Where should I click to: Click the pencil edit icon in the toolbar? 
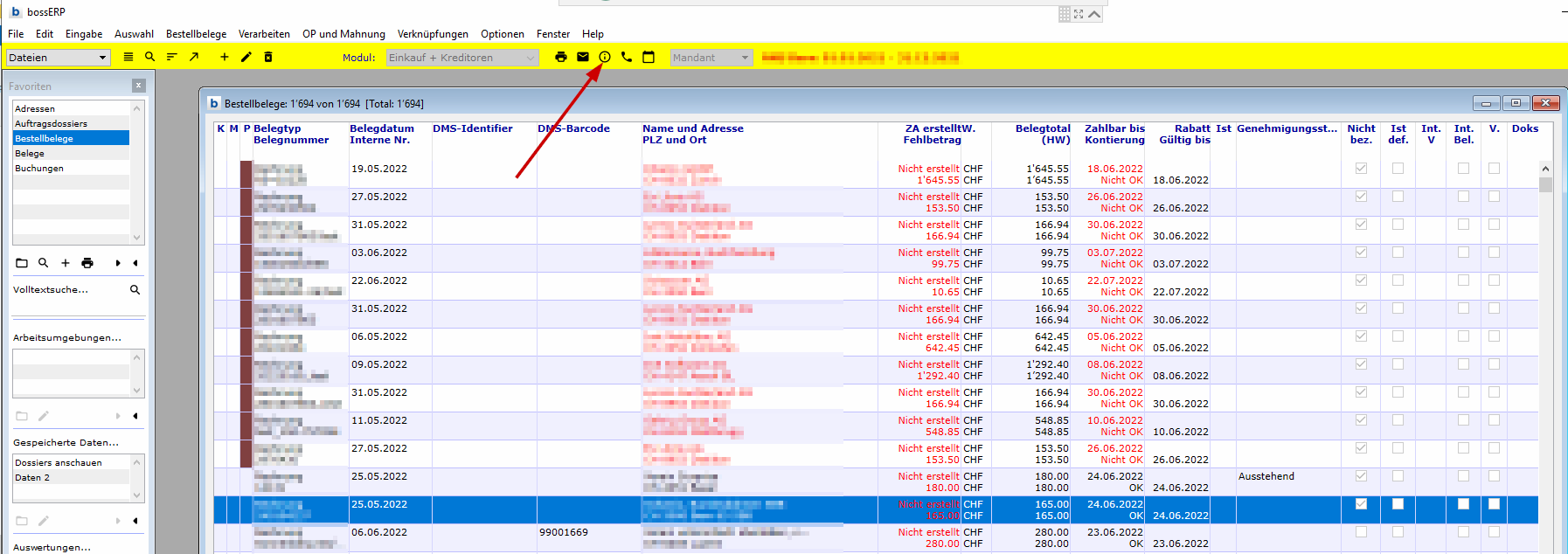[246, 57]
